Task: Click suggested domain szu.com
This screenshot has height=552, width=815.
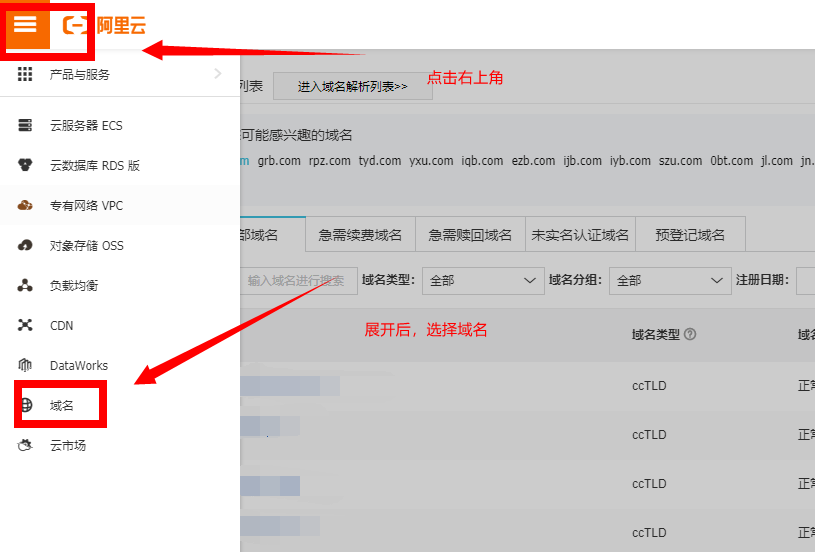Action: coord(680,161)
